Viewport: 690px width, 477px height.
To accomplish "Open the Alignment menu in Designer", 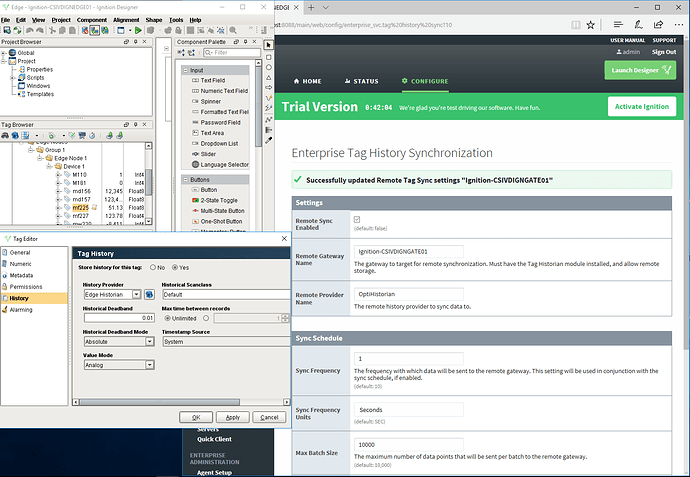I will [126, 20].
